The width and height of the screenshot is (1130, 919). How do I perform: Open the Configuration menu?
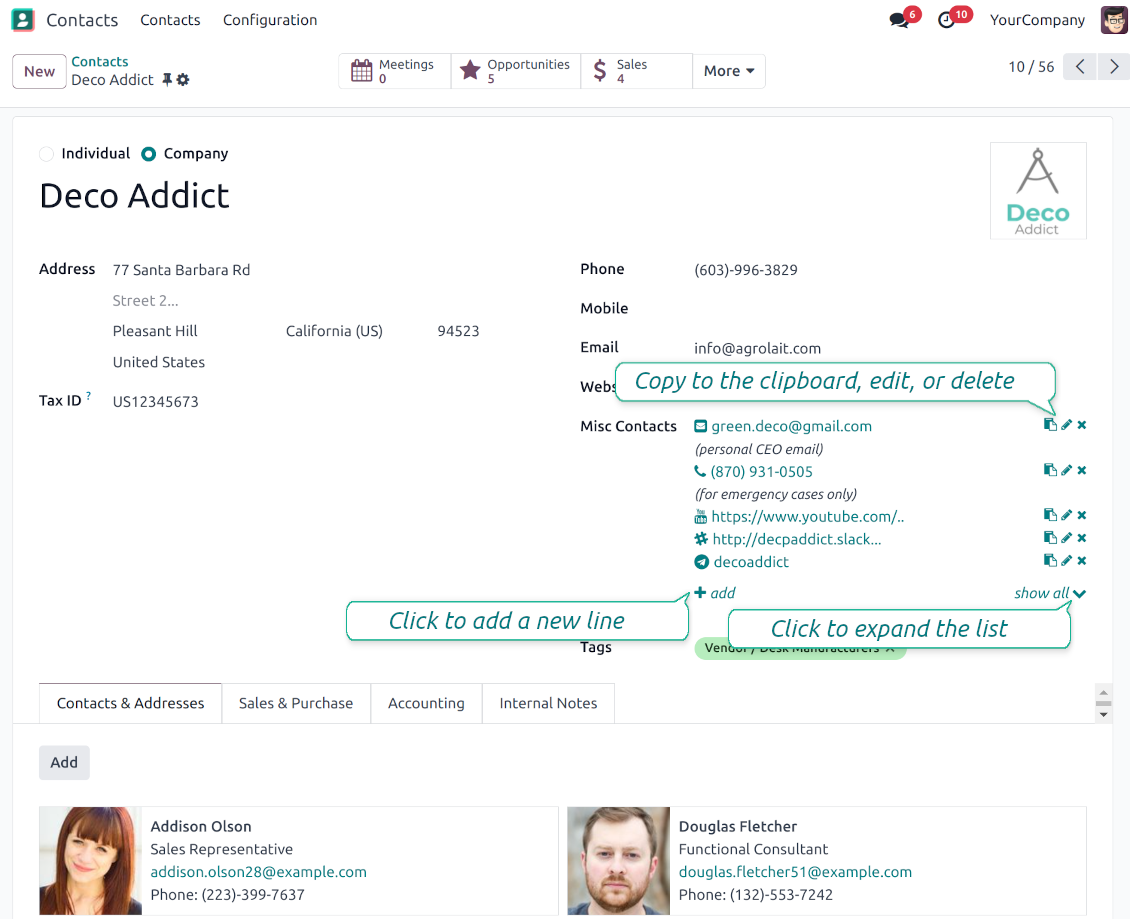[x=270, y=20]
